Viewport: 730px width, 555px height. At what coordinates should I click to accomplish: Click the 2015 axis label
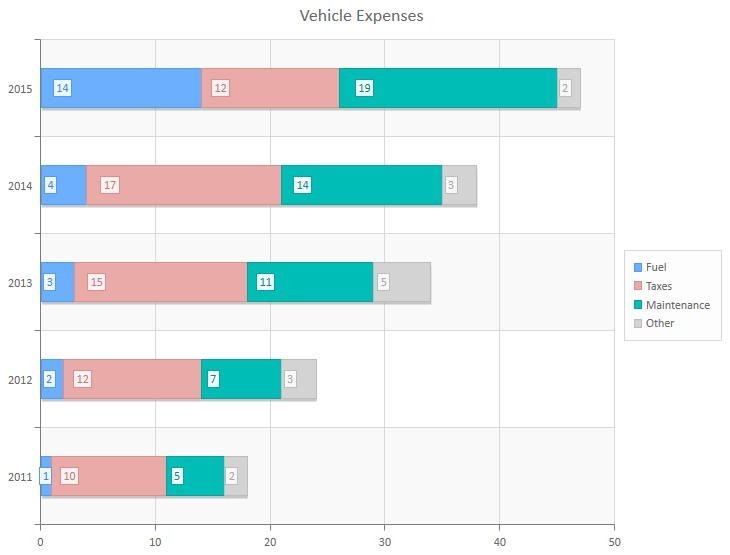[20, 89]
